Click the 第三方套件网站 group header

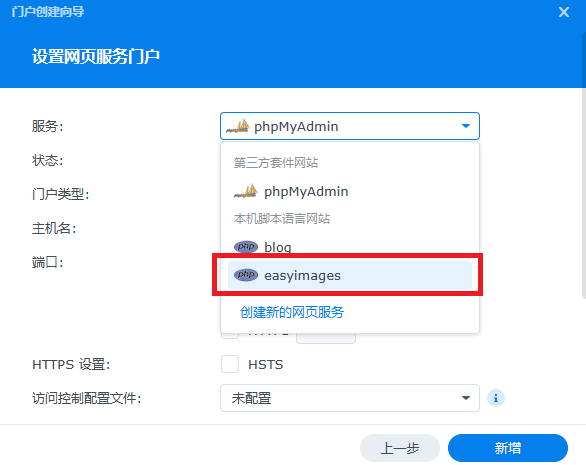tap(276, 163)
